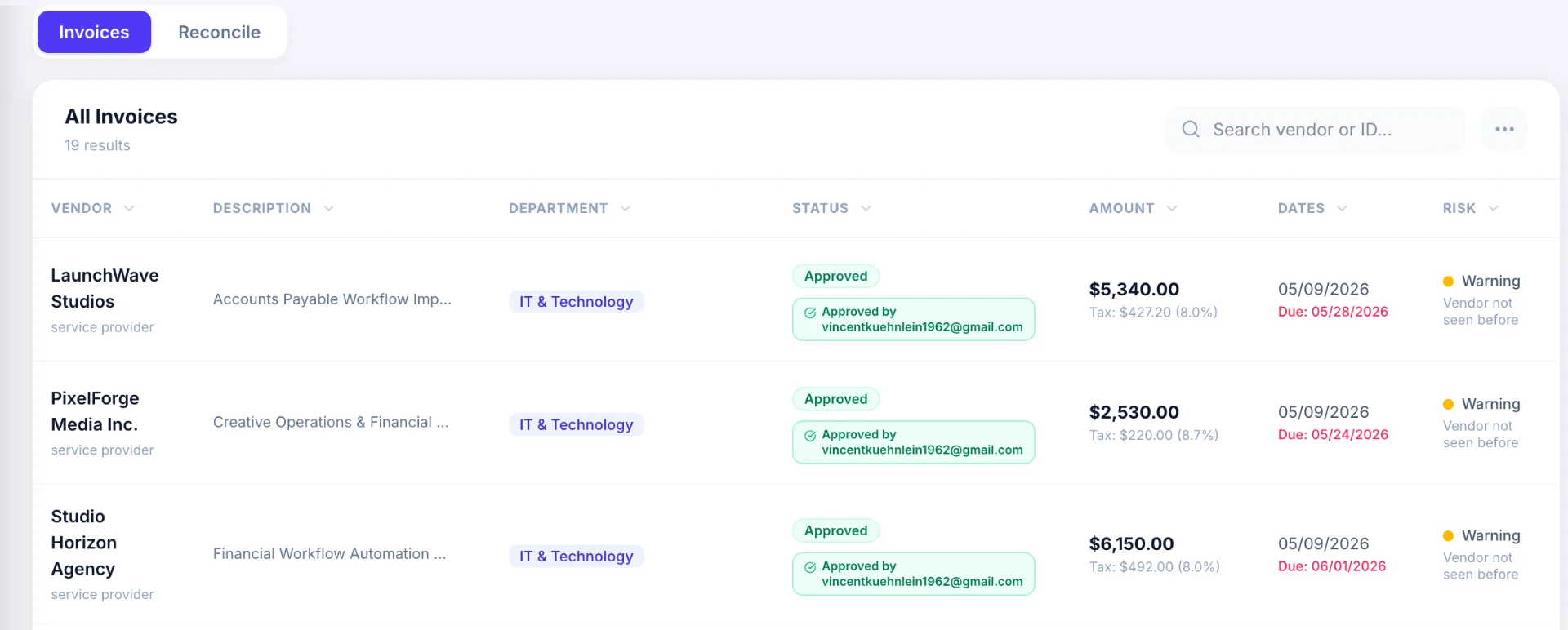Select the $2,530.00 amount
Viewport: 1568px width, 630px height.
click(x=1134, y=413)
